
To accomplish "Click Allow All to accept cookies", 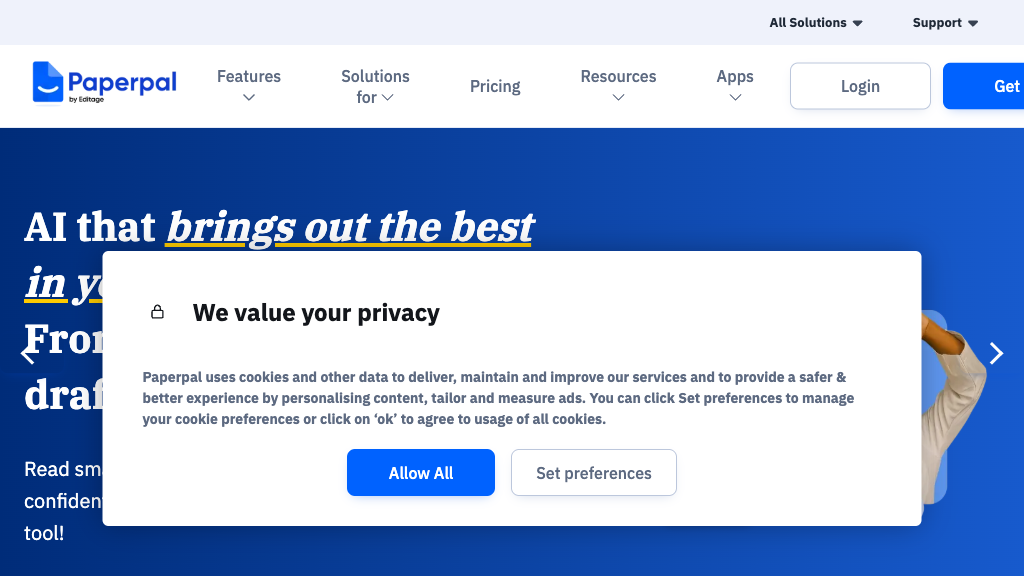I will [420, 472].
